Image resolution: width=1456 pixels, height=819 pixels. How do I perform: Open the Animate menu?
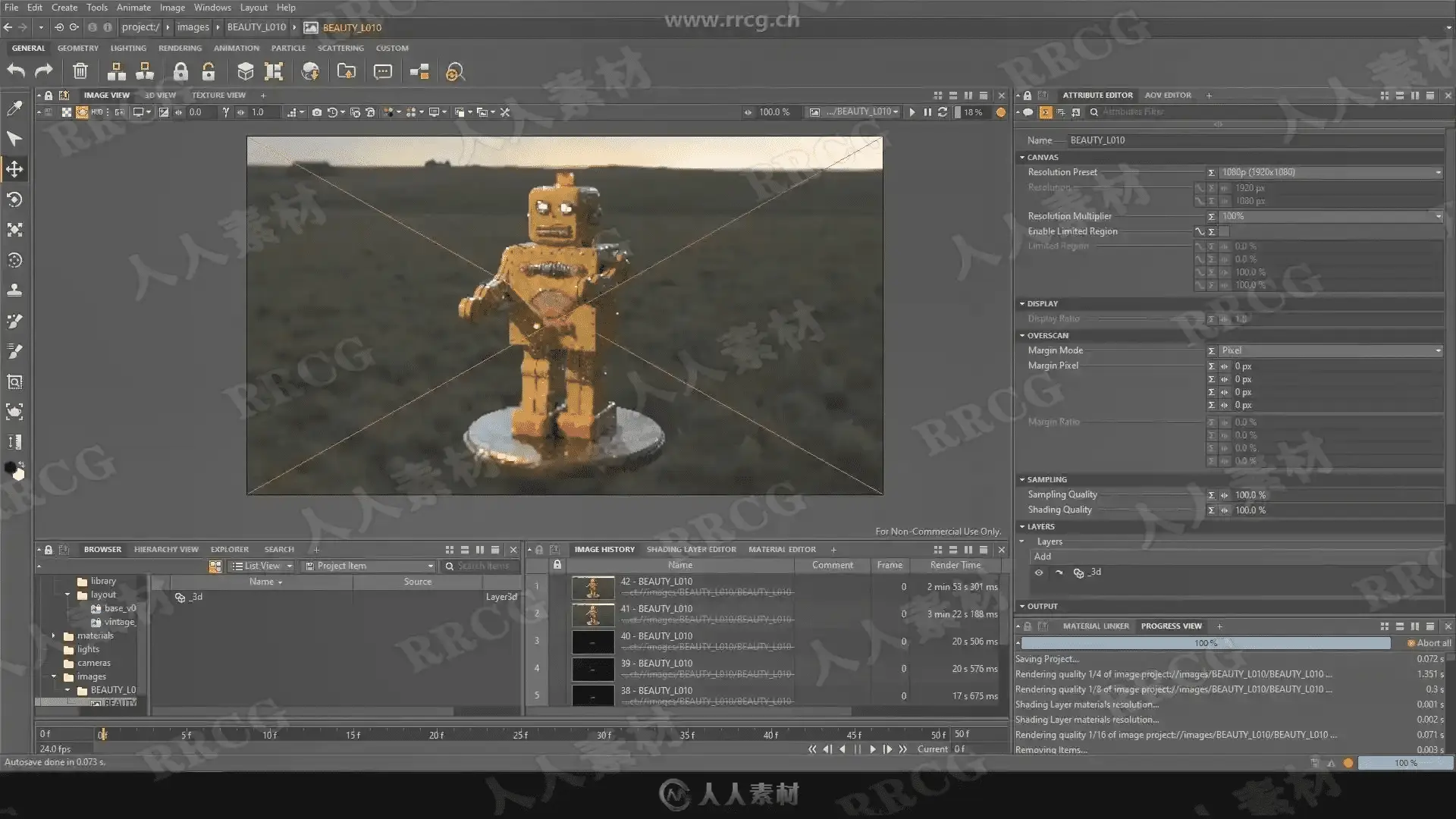[x=133, y=8]
